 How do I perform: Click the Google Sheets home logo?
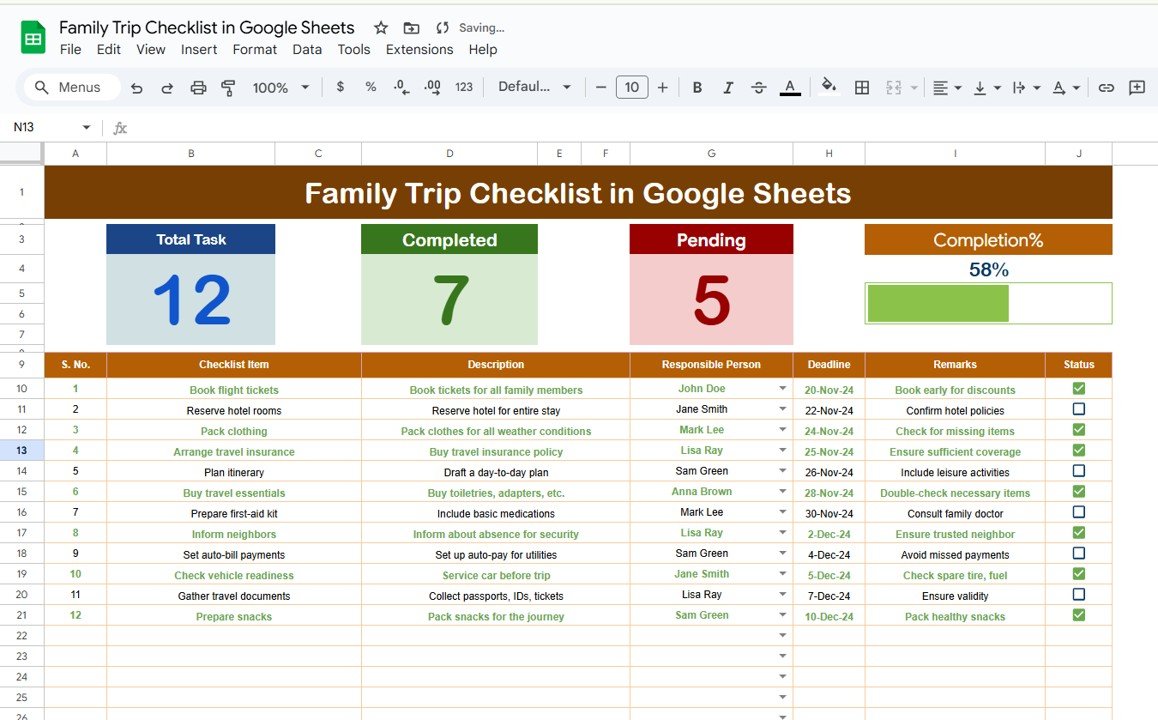[x=33, y=38]
